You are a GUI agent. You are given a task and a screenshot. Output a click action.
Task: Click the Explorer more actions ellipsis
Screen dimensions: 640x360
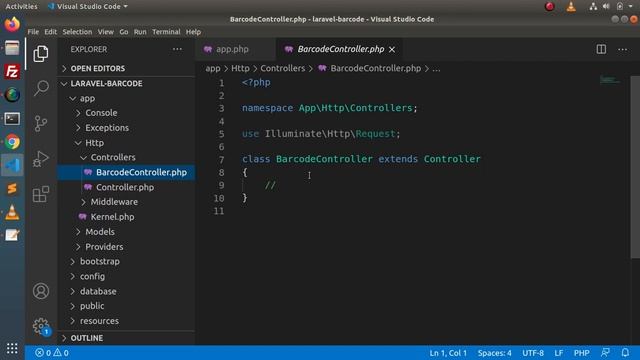177,49
